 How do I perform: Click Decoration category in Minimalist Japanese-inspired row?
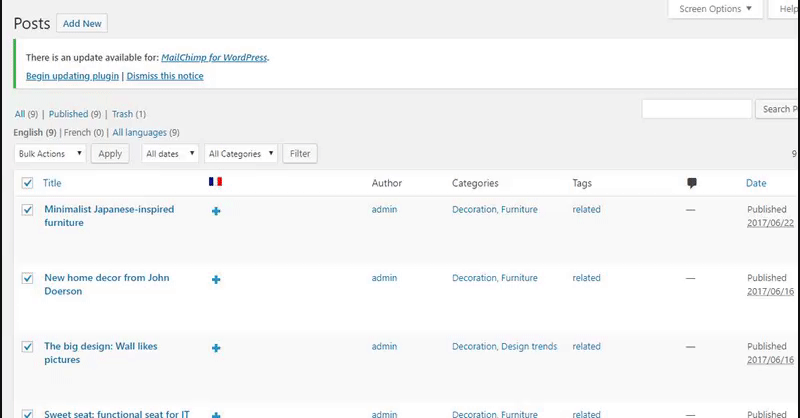point(474,209)
